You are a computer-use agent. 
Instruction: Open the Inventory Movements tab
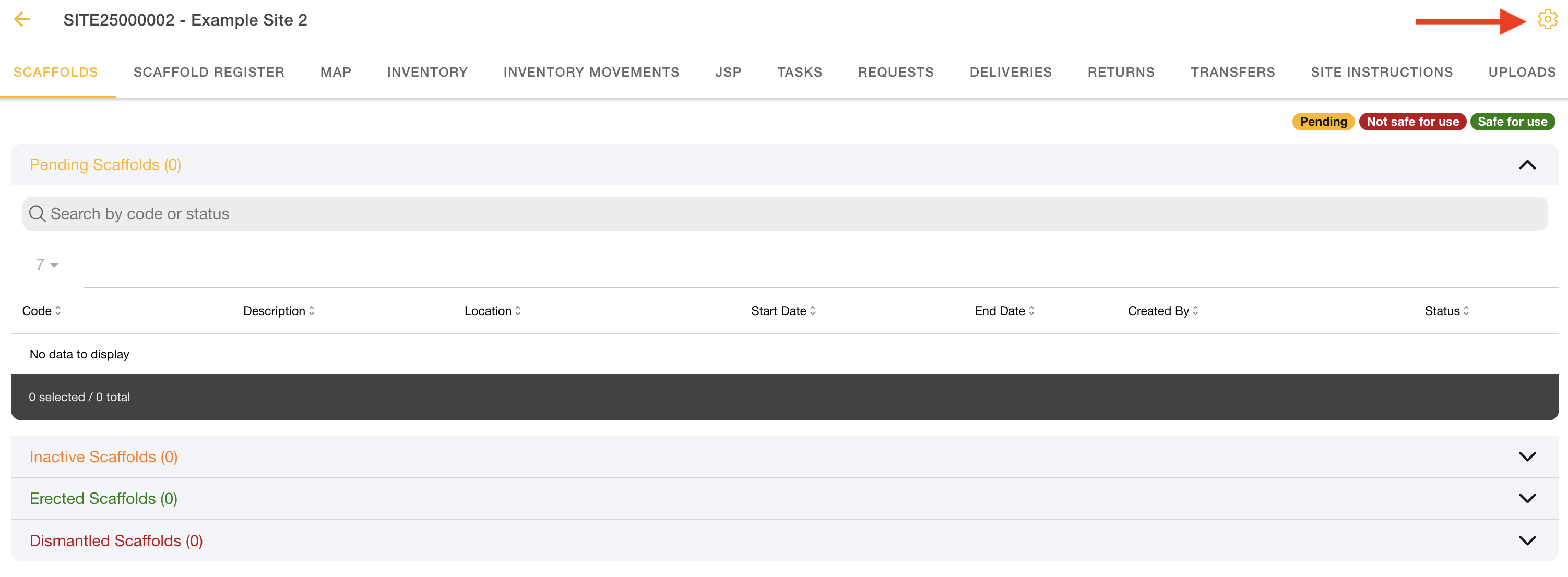[x=590, y=73]
